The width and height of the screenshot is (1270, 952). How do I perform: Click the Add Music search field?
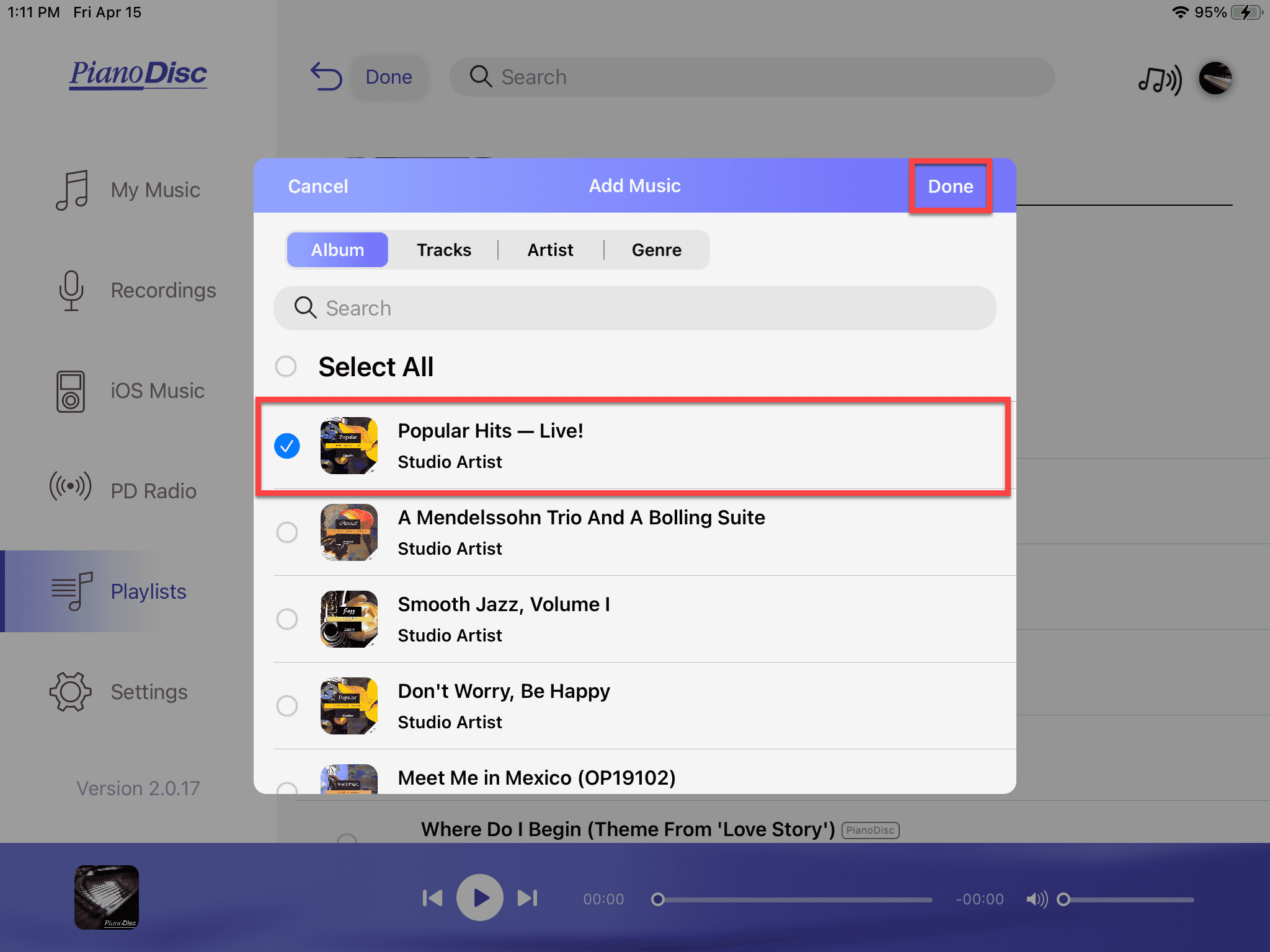pyautogui.click(x=635, y=308)
